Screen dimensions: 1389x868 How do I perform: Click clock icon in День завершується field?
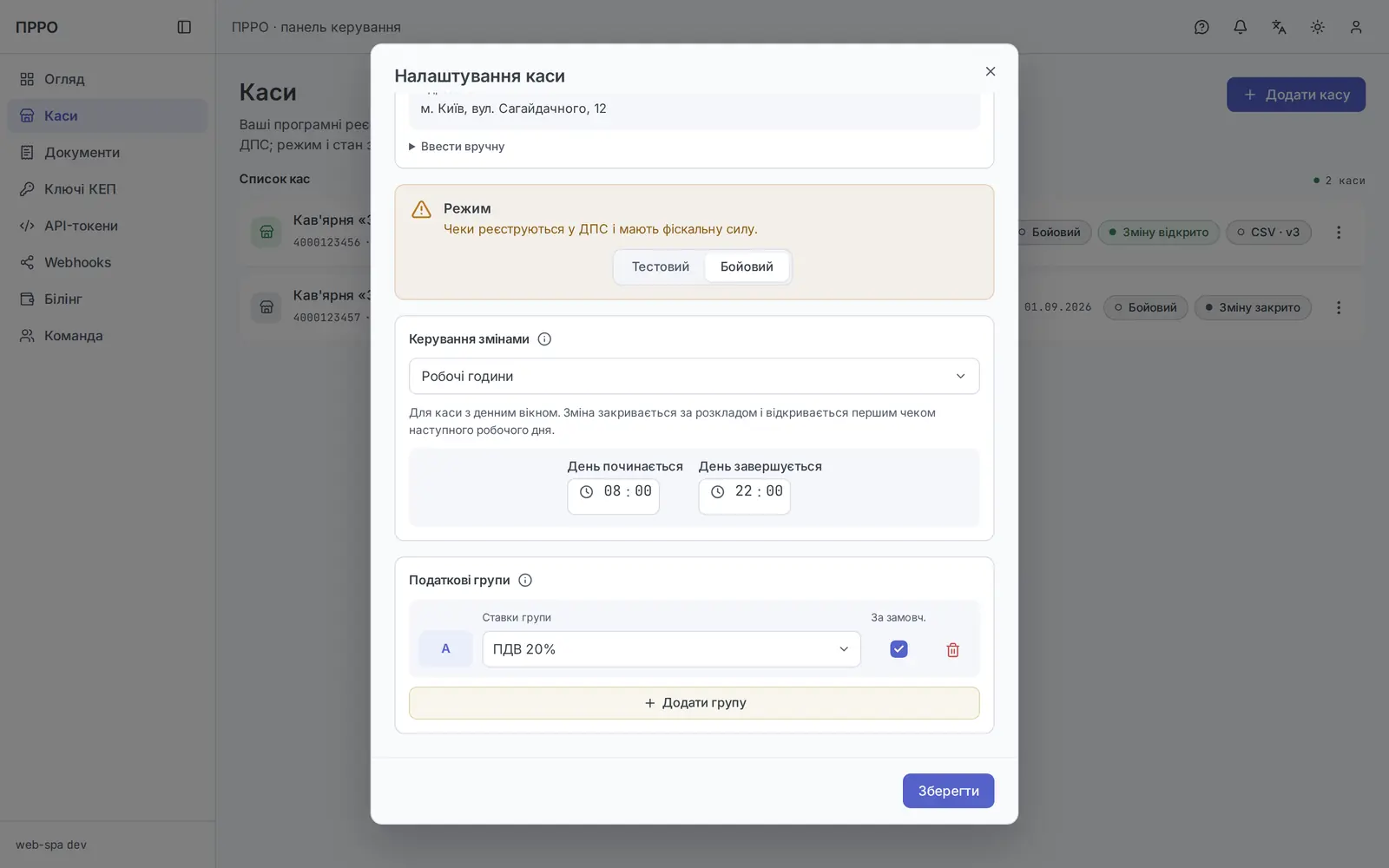(718, 491)
